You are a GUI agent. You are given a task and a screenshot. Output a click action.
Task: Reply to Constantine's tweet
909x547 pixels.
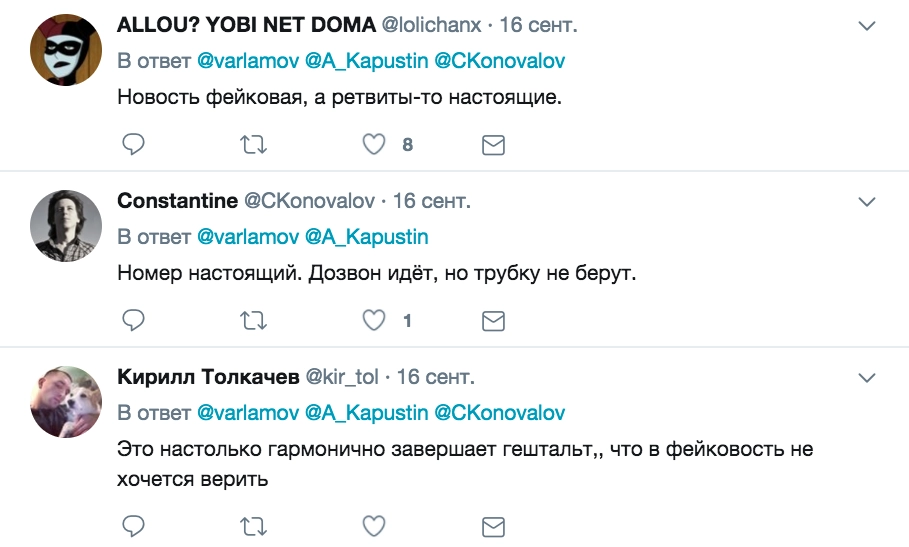coord(134,321)
